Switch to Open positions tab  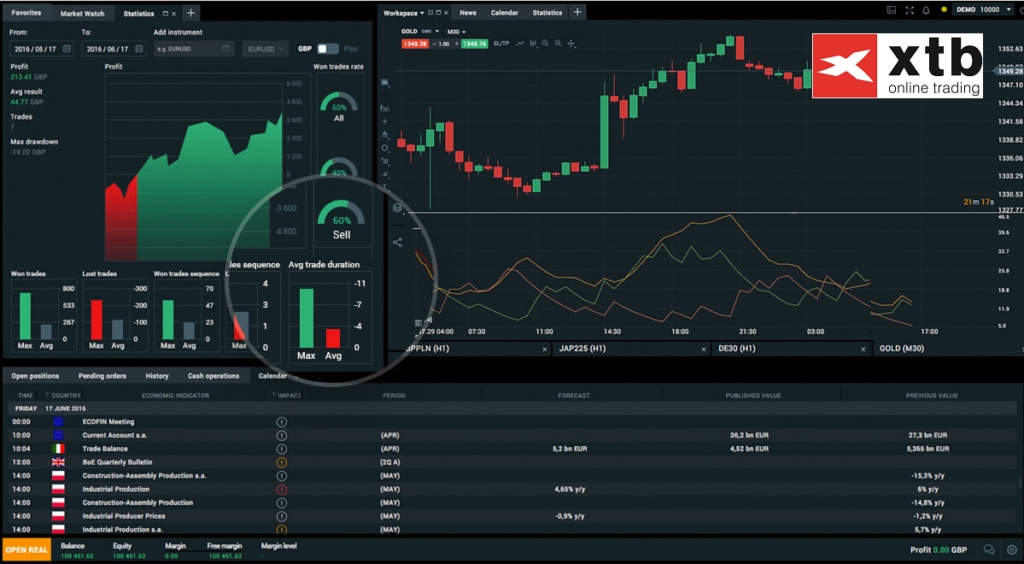[35, 376]
